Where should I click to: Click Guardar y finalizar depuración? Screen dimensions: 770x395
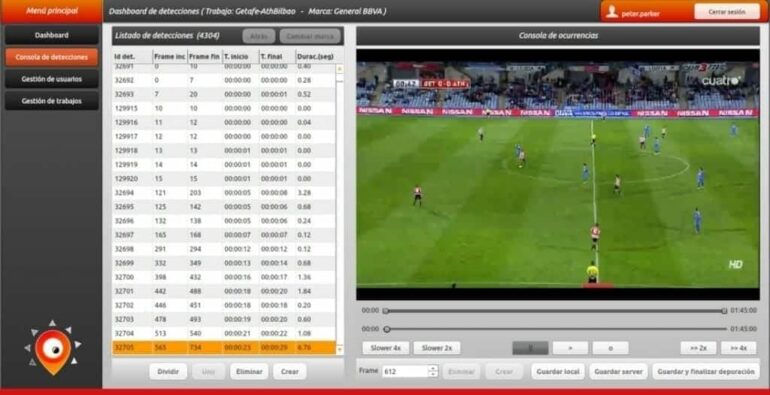(706, 371)
